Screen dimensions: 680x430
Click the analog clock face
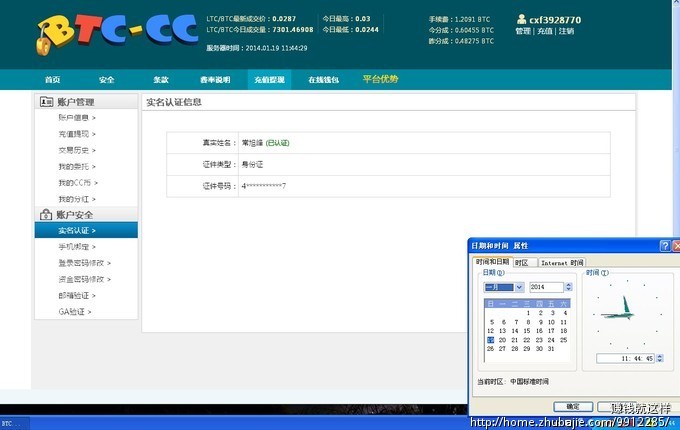pos(628,314)
